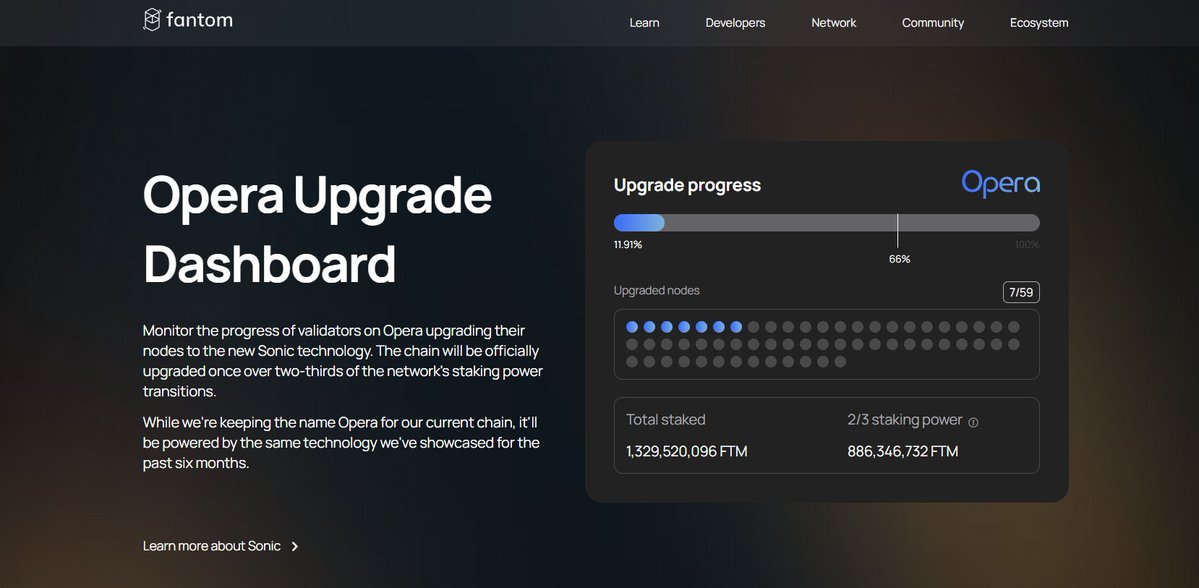Click the 1,329,520,096 FTM total staked value
This screenshot has width=1199, height=588.
pyautogui.click(x=686, y=451)
